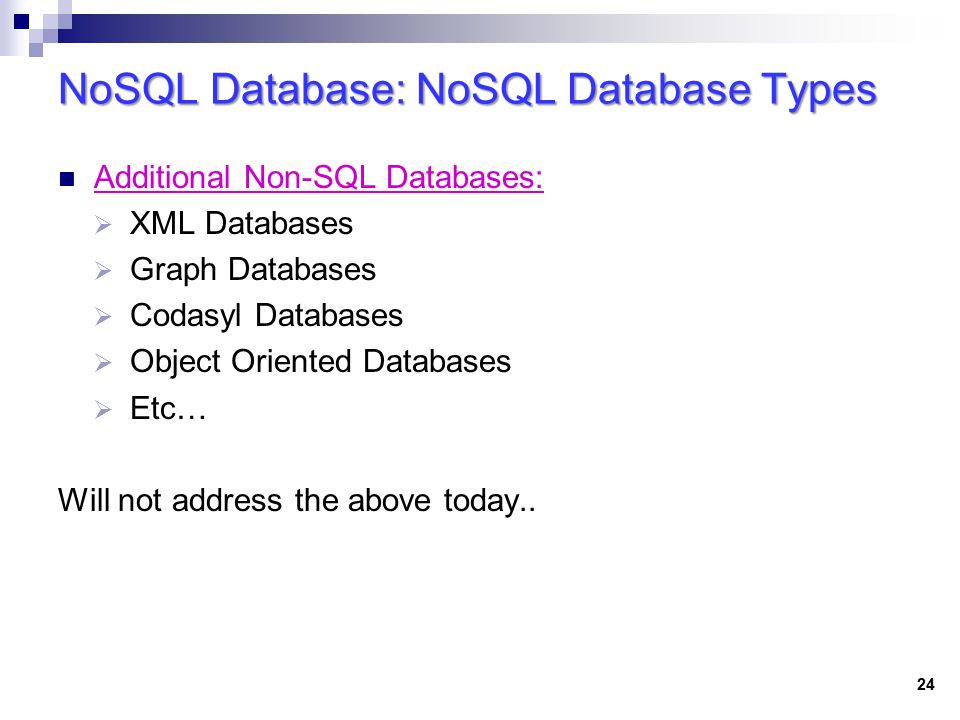960x720 pixels.
Task: Select the XML Databases text
Action: 241,223
